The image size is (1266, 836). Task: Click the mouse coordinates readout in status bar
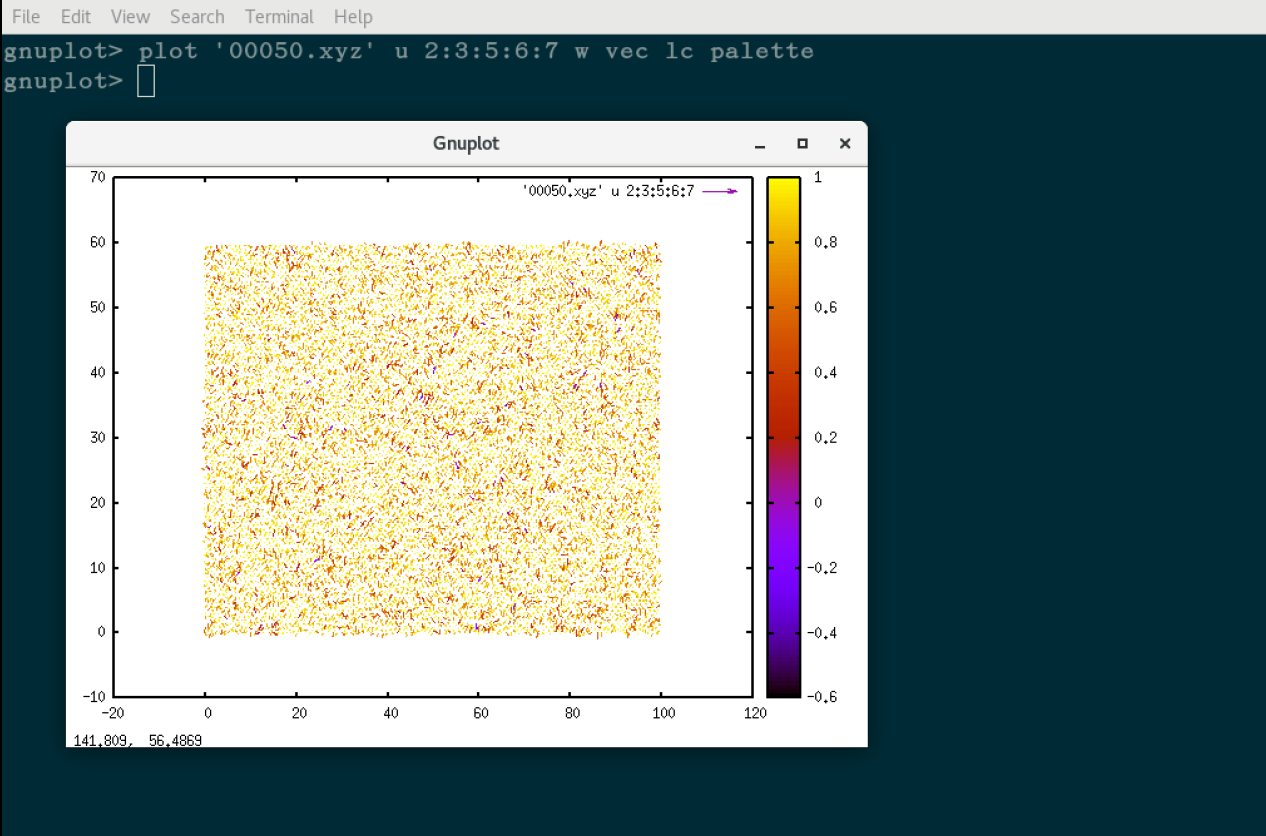coord(138,740)
